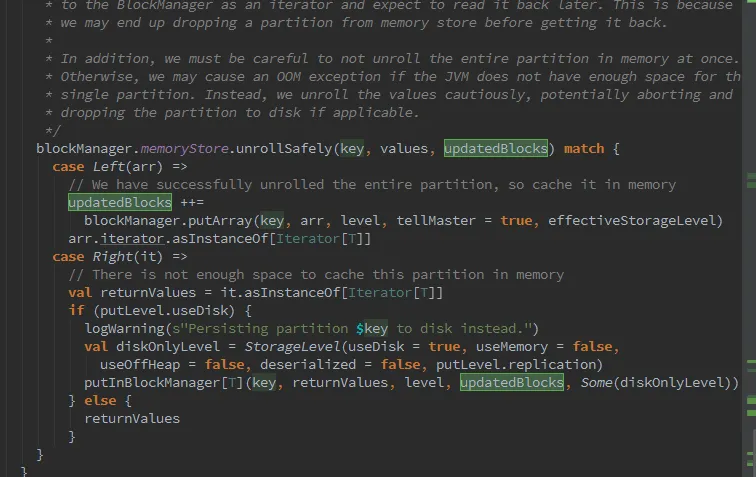Click the comment line starting 'In addition, we must'
The height and width of the screenshot is (477, 756).
coord(392,59)
